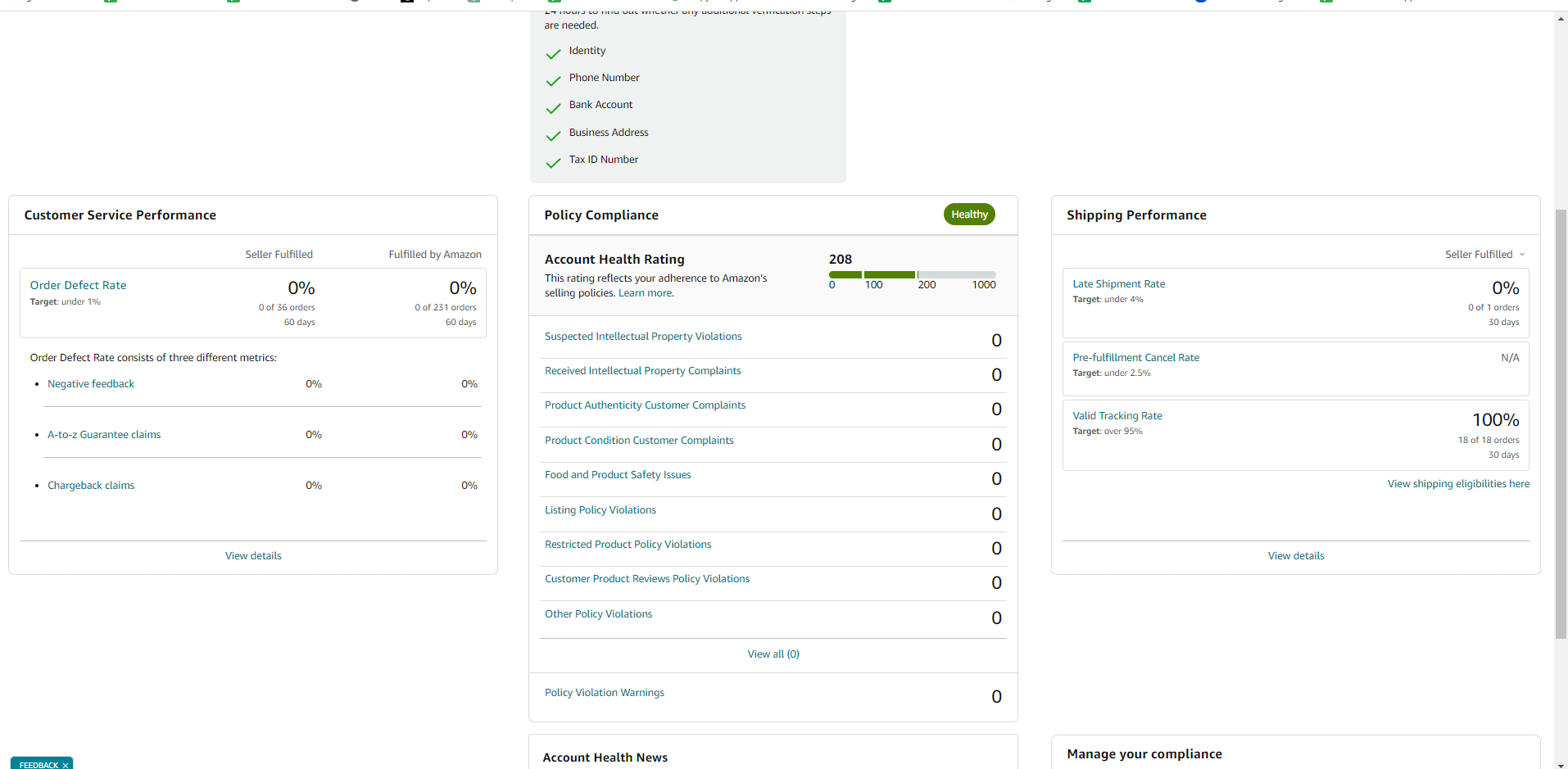Image resolution: width=1568 pixels, height=769 pixels.
Task: Click the '18 of 18 orders' text
Action: point(1489,441)
